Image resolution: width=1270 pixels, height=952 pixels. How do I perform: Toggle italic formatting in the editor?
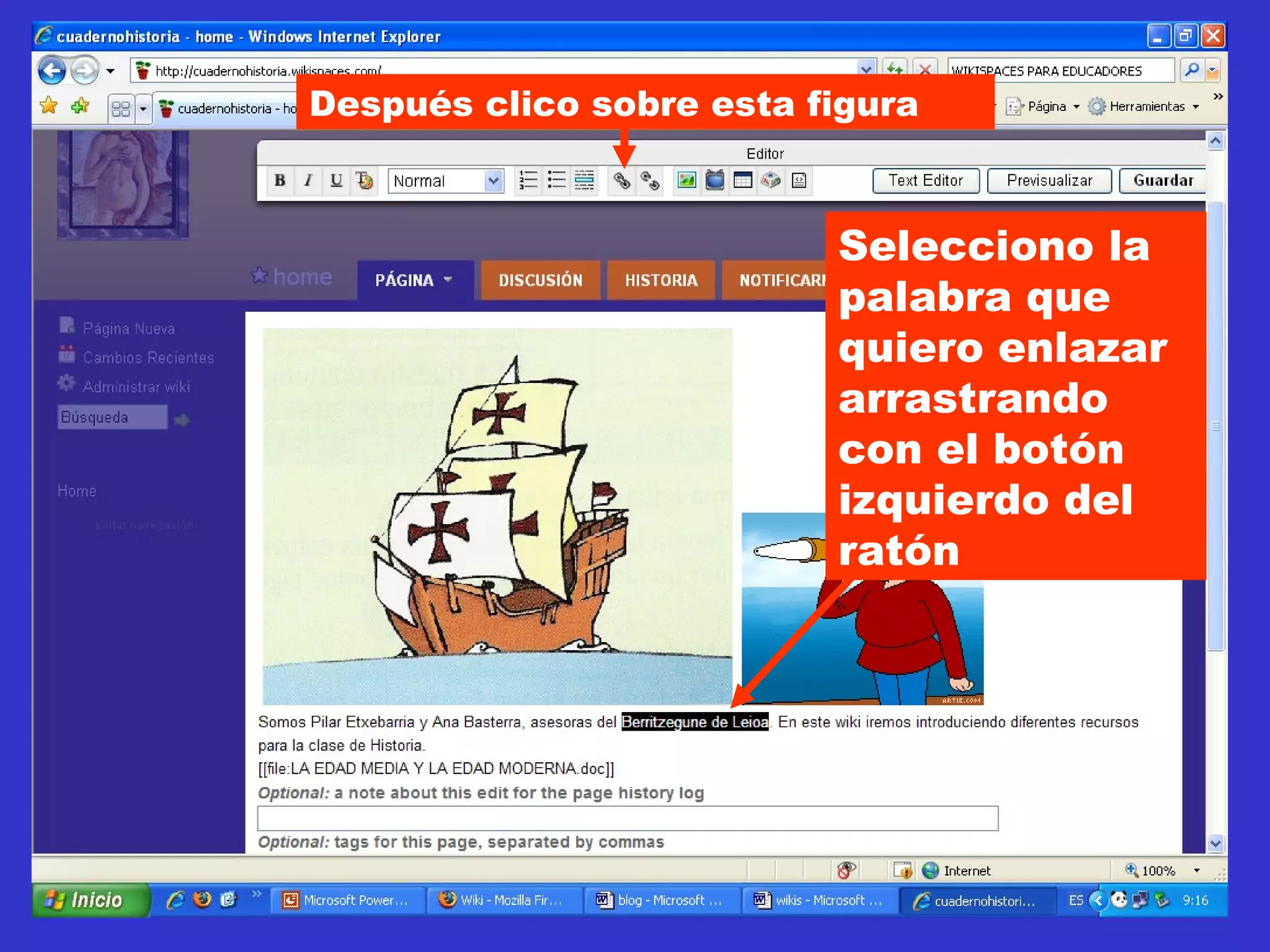click(308, 180)
